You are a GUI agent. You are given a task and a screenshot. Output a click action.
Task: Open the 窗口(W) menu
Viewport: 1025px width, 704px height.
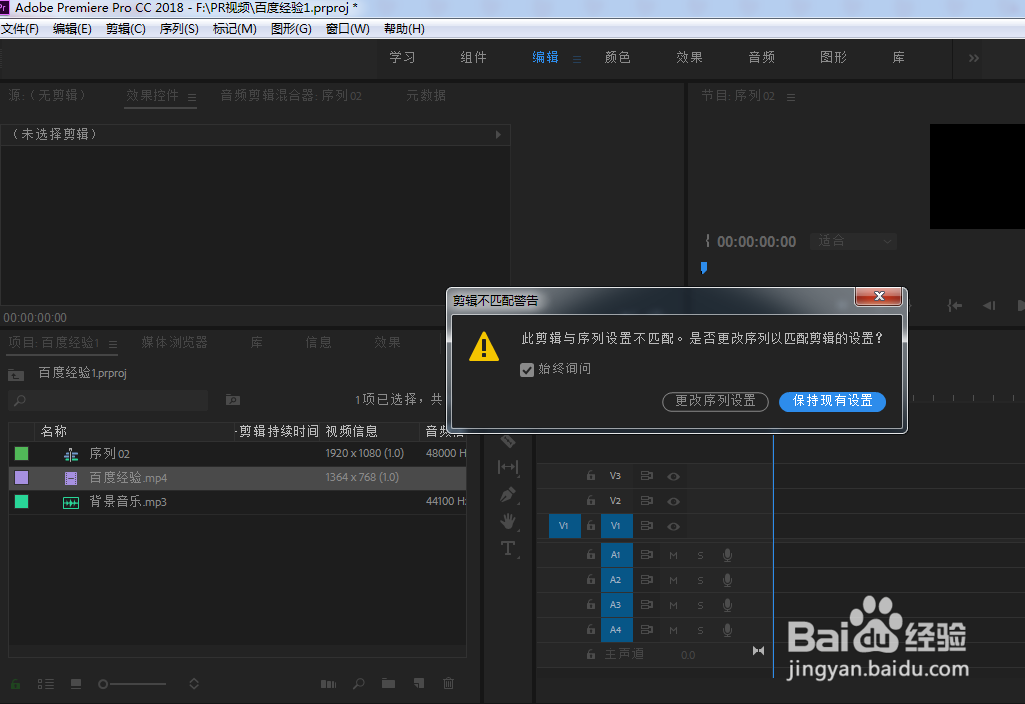[348, 29]
